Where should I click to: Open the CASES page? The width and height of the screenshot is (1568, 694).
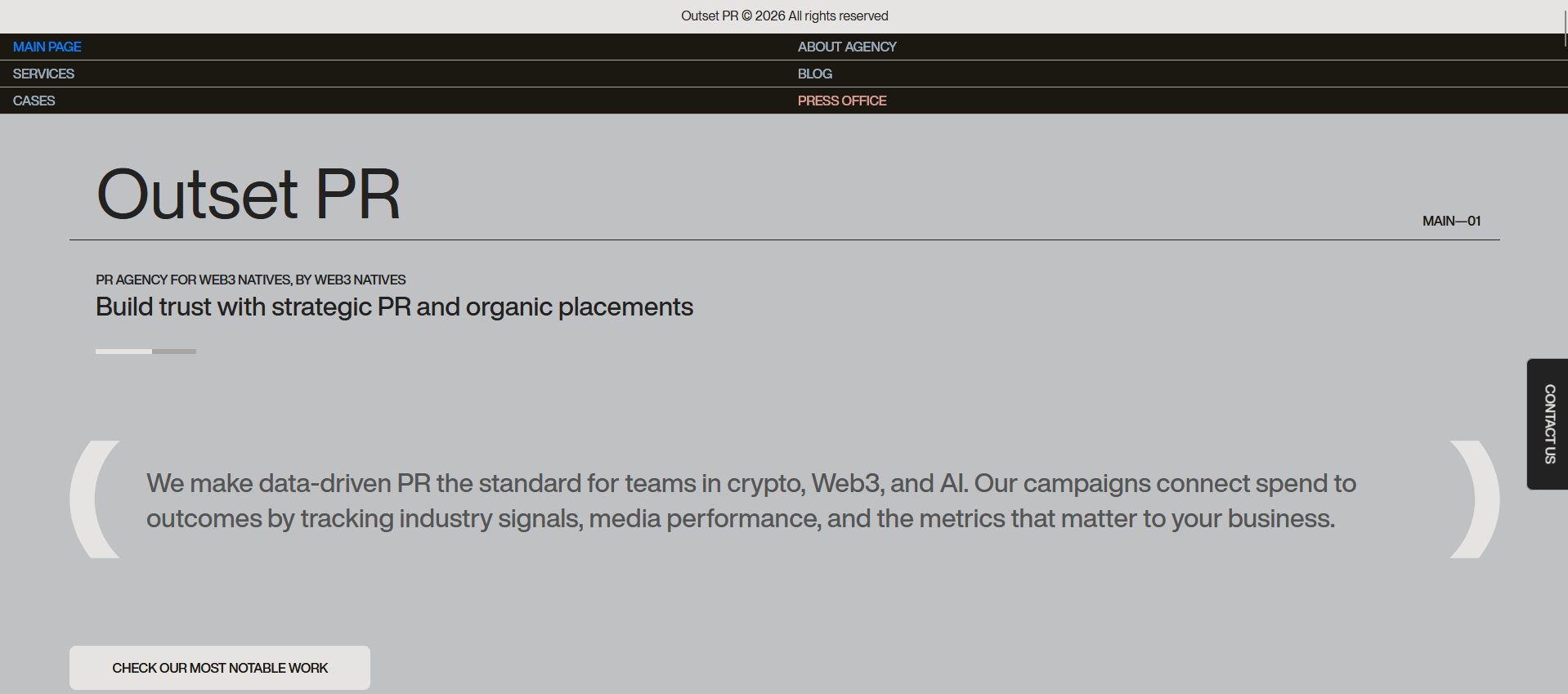click(x=34, y=101)
